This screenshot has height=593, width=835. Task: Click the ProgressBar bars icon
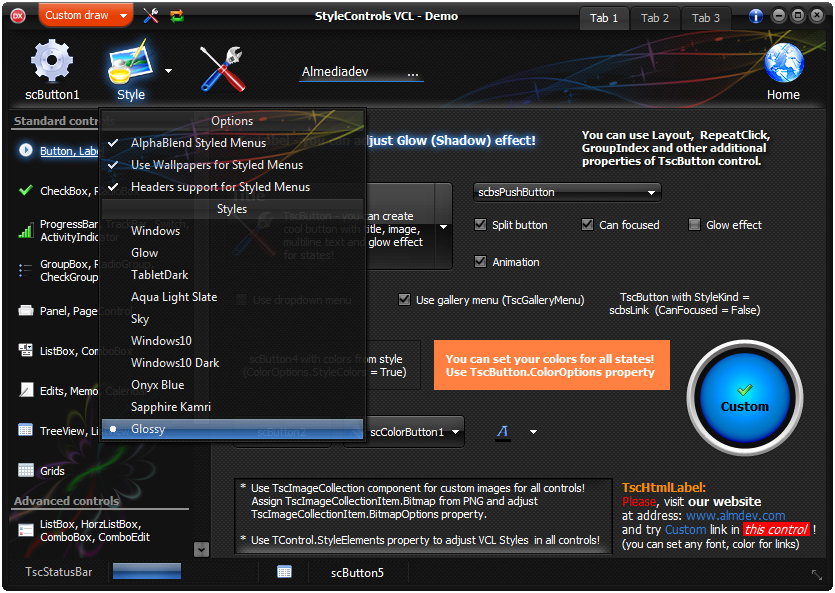point(25,230)
